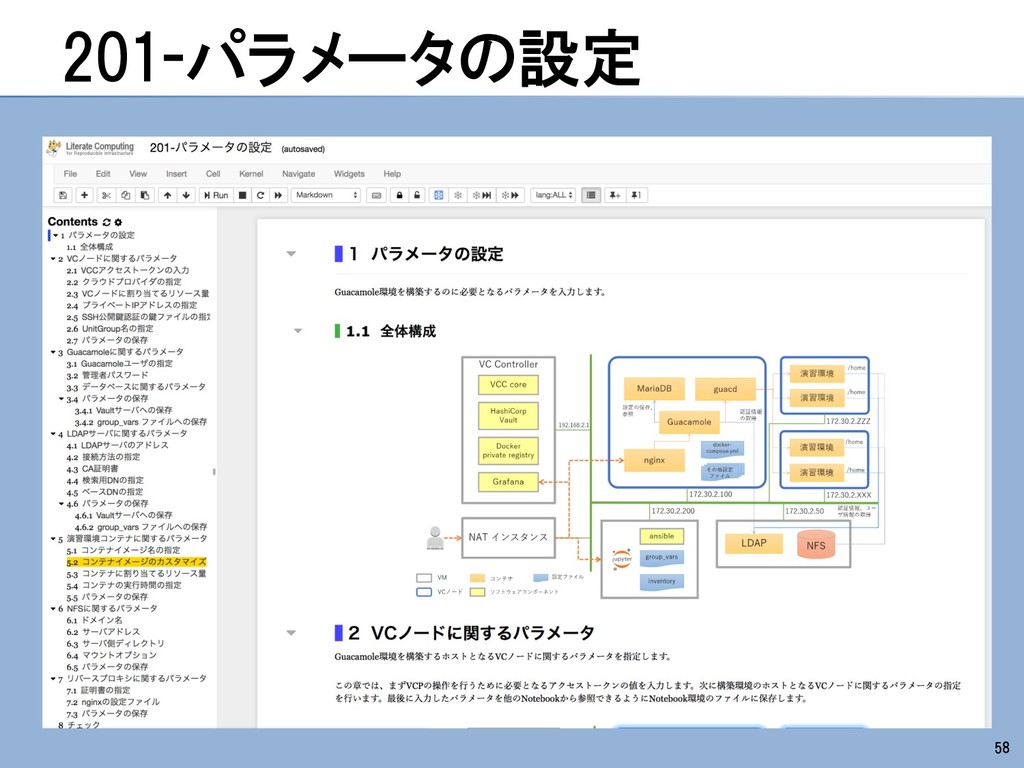Go to 1.1 全体構成 in Contents

tap(89, 247)
